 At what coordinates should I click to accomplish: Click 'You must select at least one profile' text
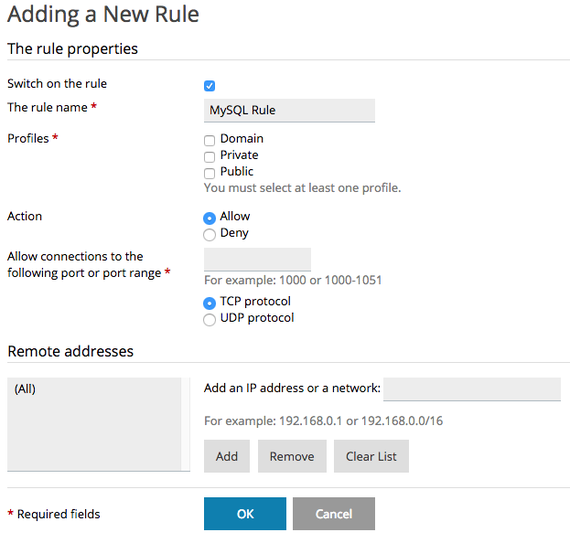302,188
